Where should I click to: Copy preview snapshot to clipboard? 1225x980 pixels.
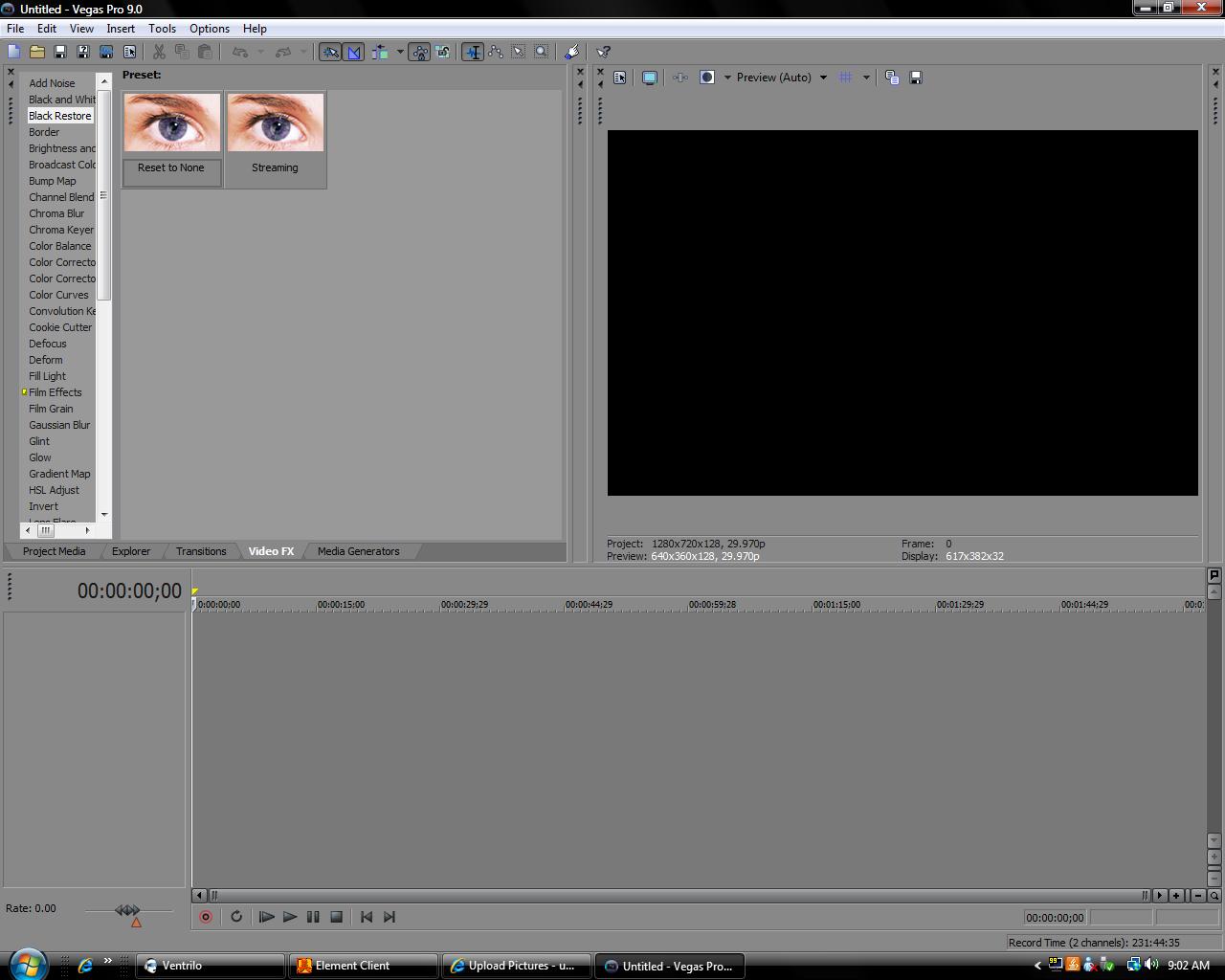(x=892, y=78)
